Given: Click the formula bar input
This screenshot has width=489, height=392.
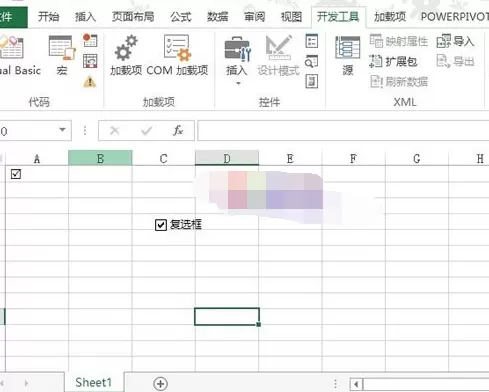Looking at the screenshot, I should (343, 130).
